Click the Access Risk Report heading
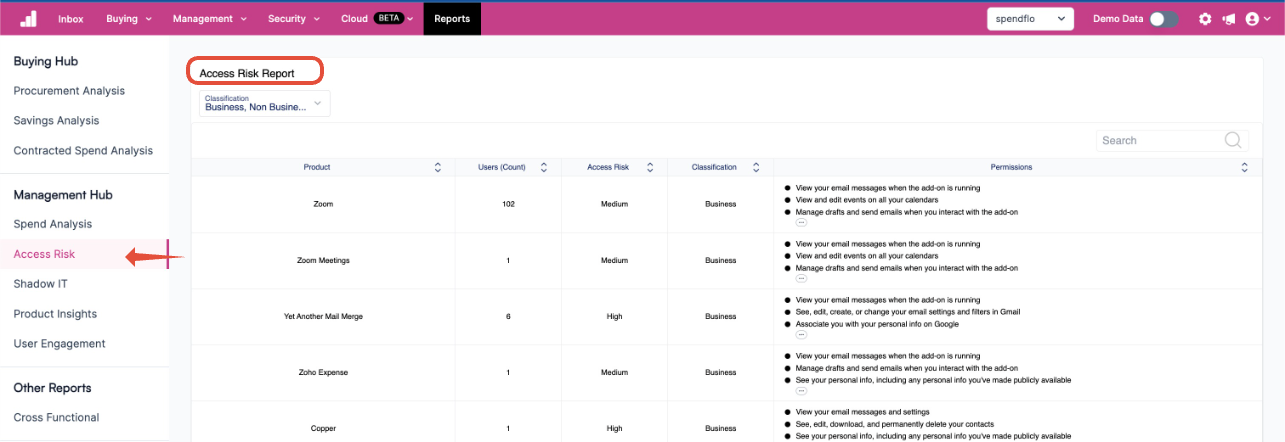The height and width of the screenshot is (442, 1285). pyautogui.click(x=247, y=73)
